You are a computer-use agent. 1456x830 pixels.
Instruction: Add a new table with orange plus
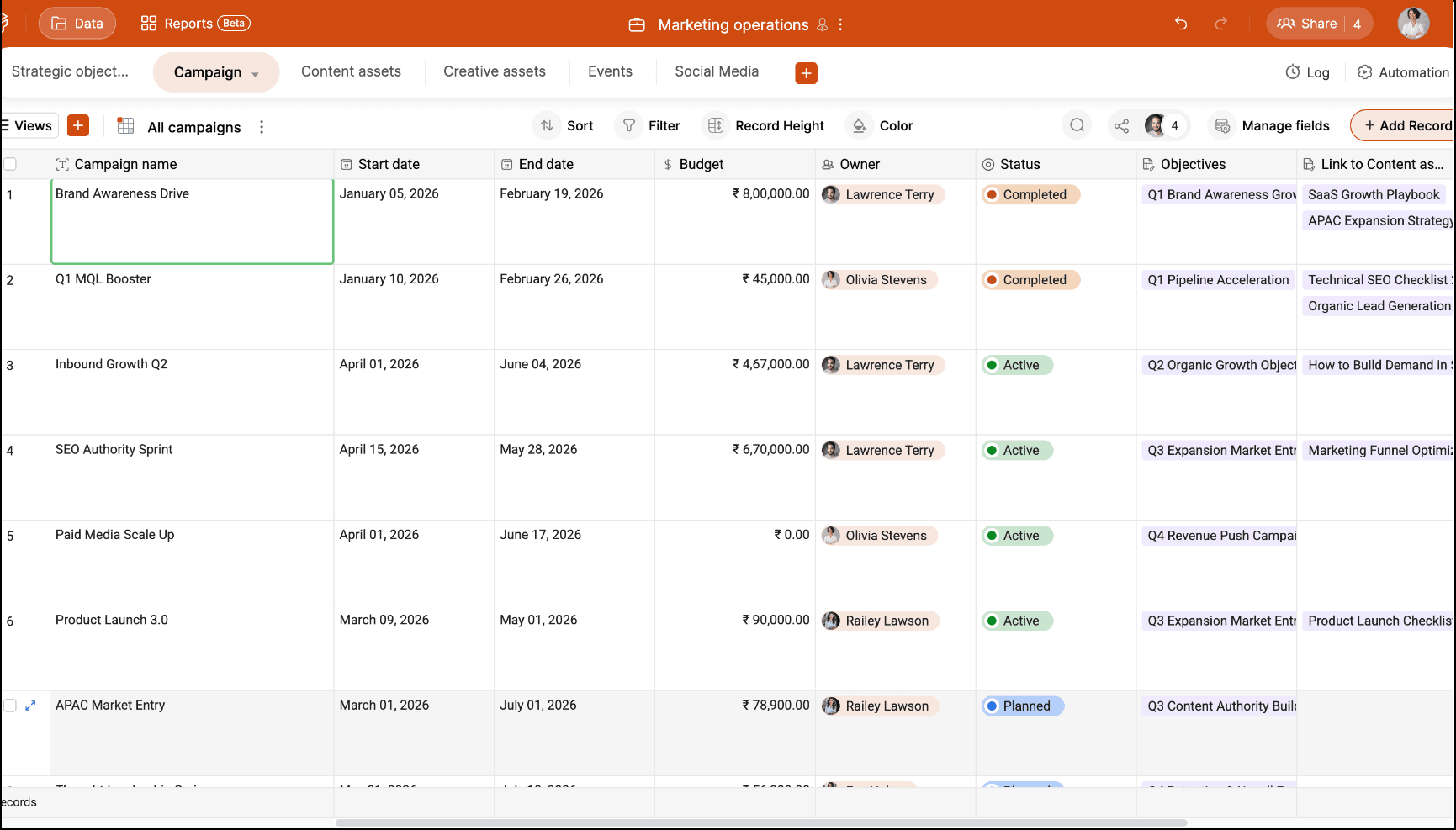(x=806, y=73)
